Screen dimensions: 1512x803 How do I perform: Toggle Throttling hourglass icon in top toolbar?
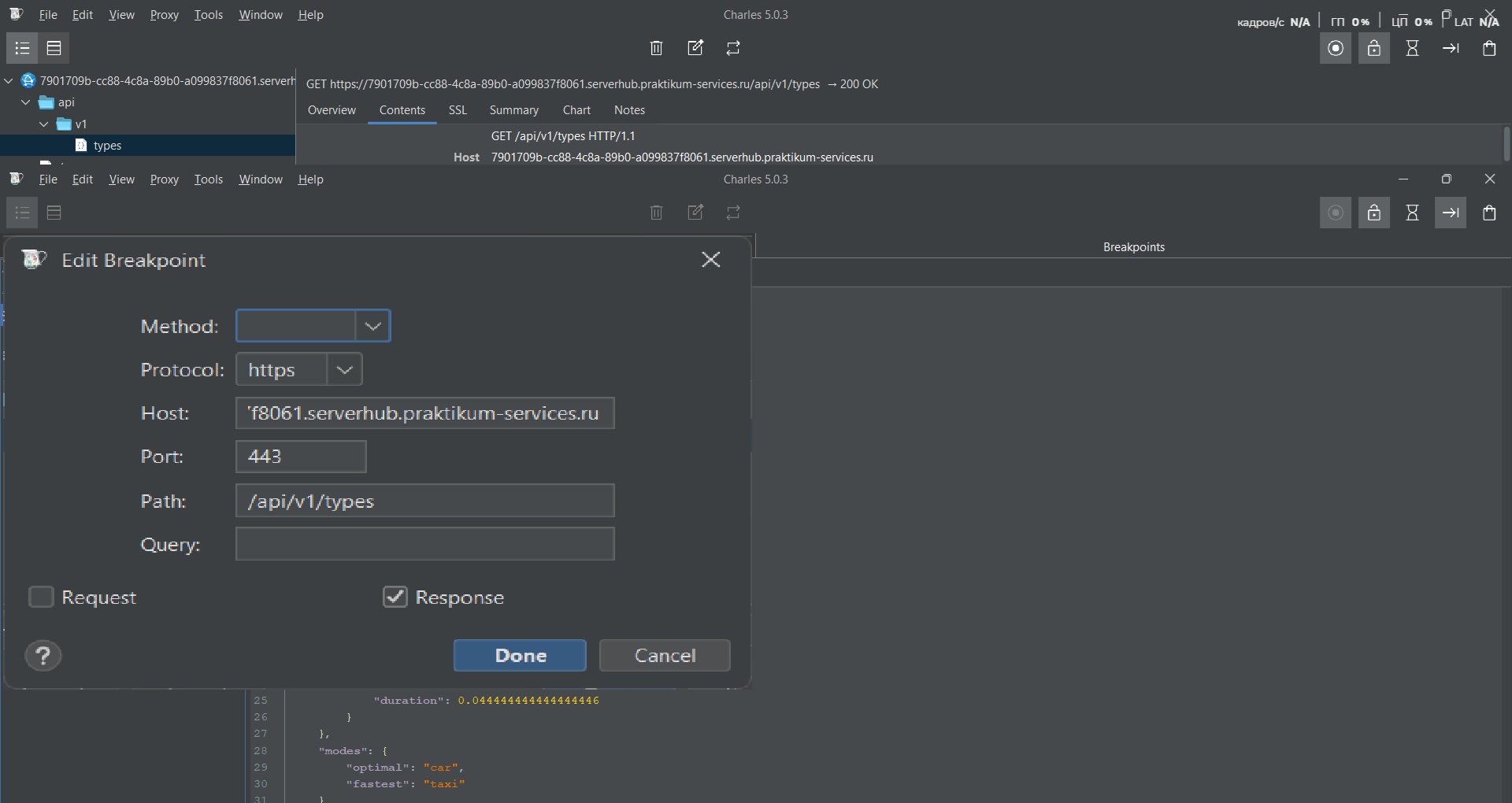point(1412,48)
